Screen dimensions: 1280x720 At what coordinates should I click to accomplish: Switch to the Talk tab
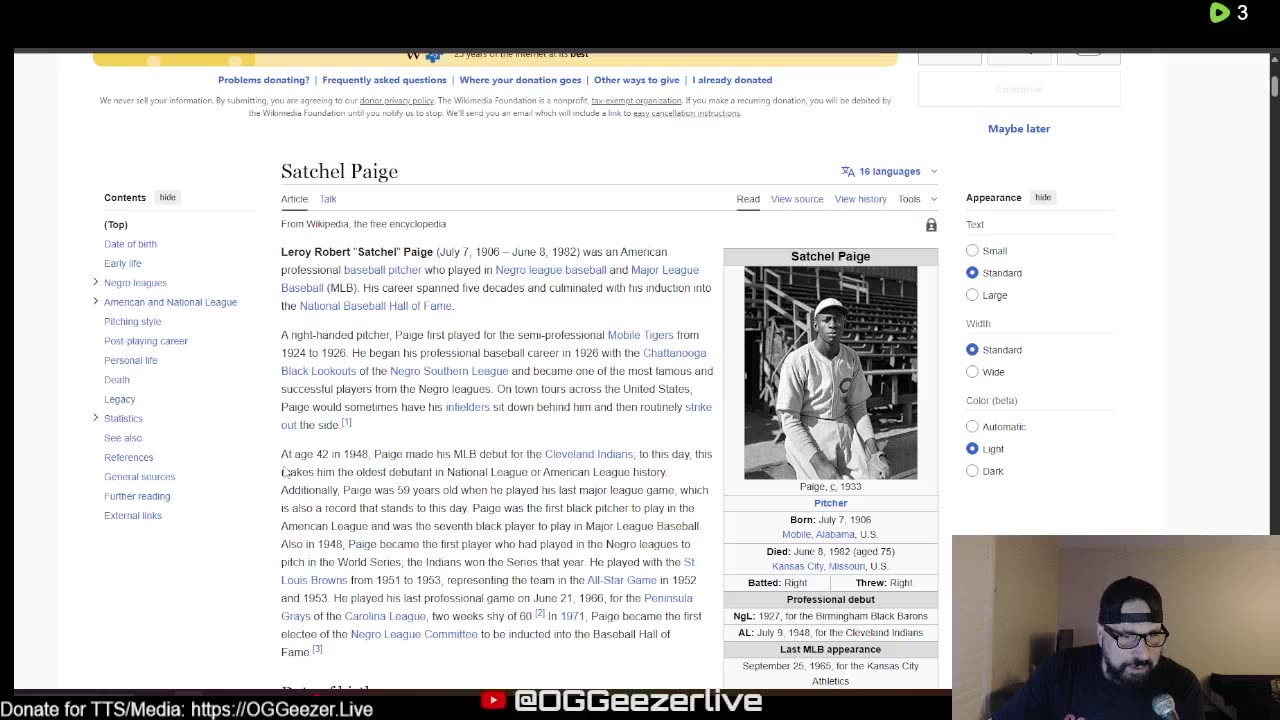click(328, 199)
